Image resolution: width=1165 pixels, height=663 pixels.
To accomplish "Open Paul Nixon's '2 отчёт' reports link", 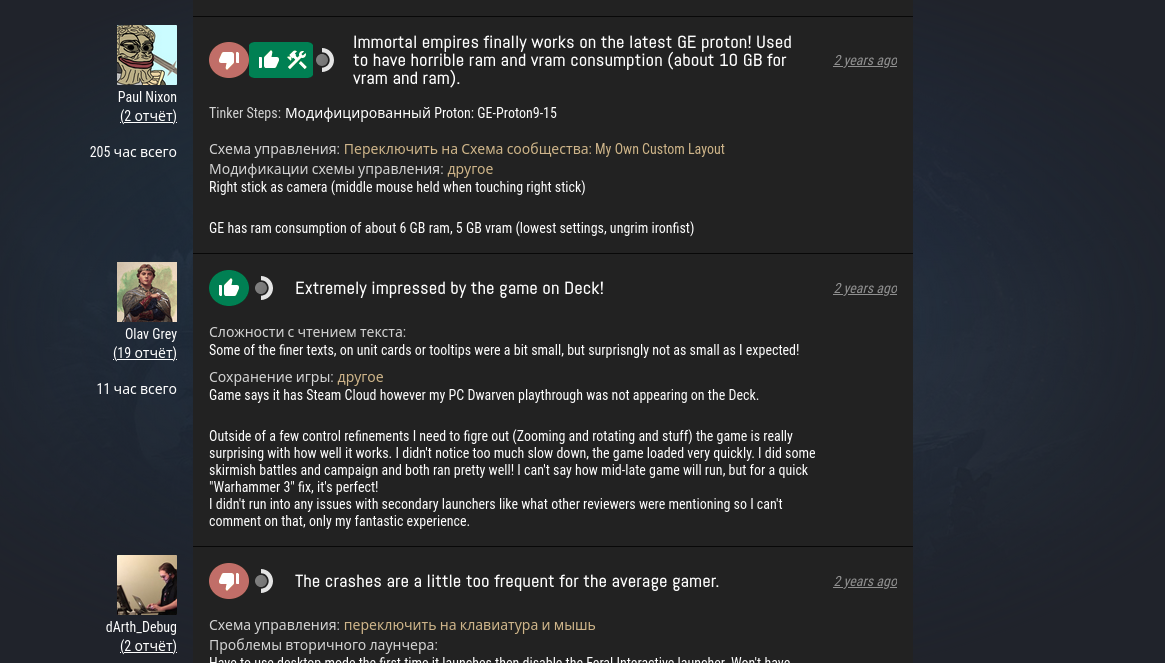I will pos(149,116).
